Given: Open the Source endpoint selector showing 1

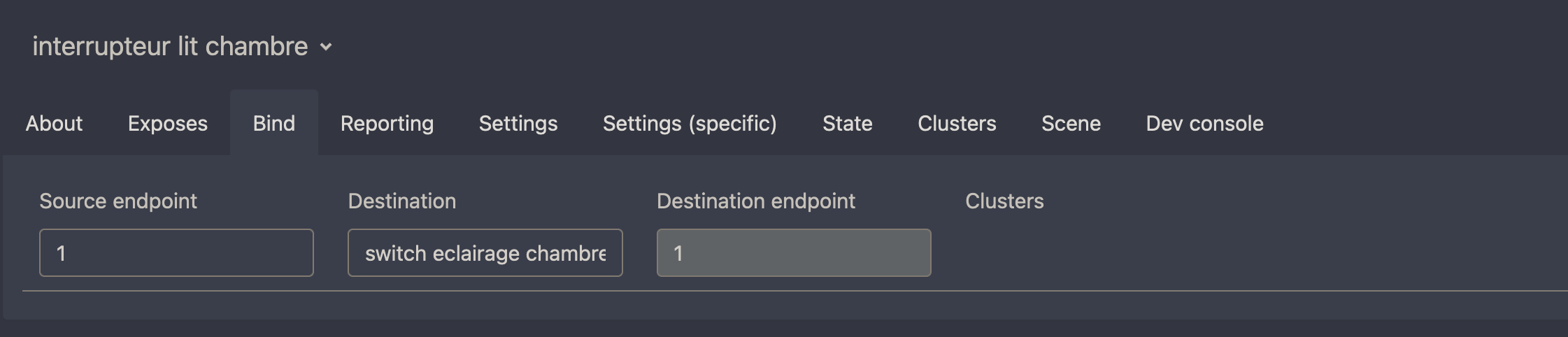Looking at the screenshot, I should point(176,252).
